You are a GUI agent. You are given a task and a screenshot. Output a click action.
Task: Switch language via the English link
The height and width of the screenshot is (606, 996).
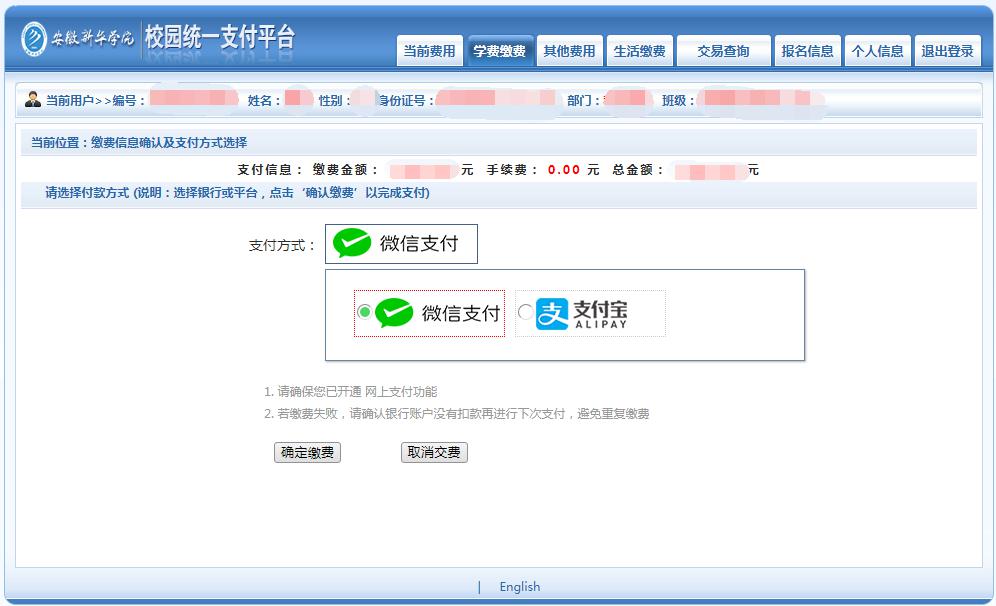tap(519, 587)
